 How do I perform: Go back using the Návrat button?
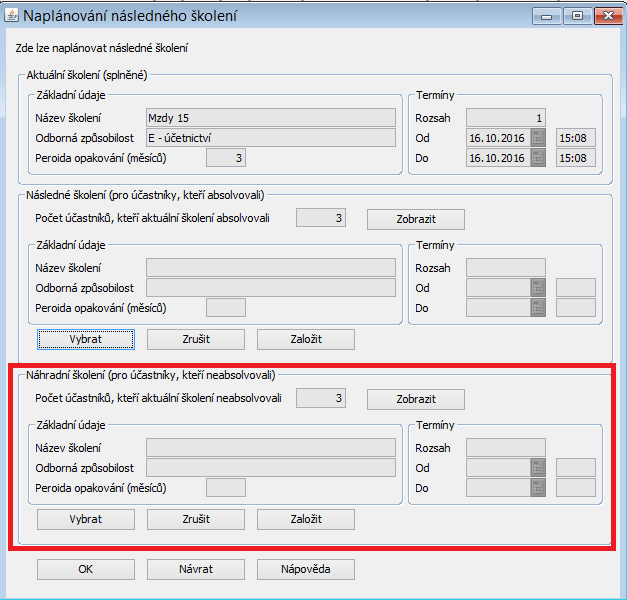tap(195, 569)
